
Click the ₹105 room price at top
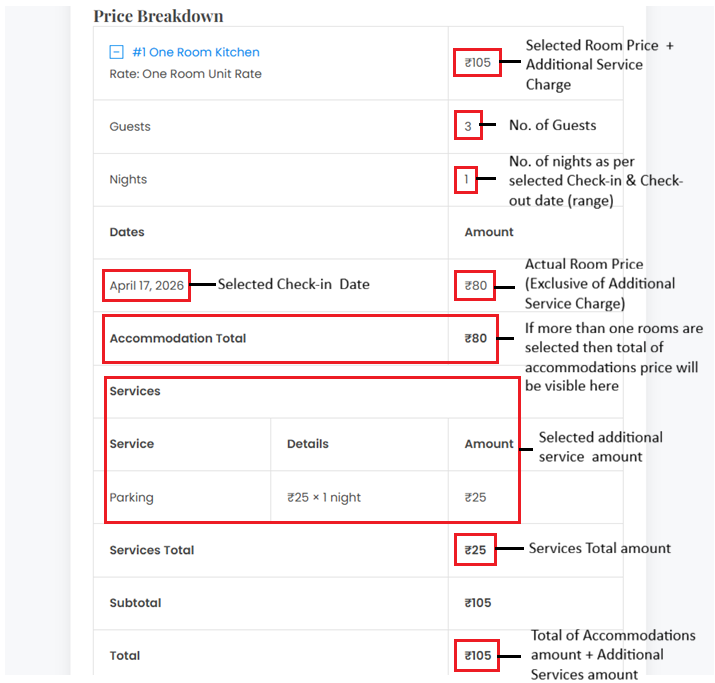(477, 64)
